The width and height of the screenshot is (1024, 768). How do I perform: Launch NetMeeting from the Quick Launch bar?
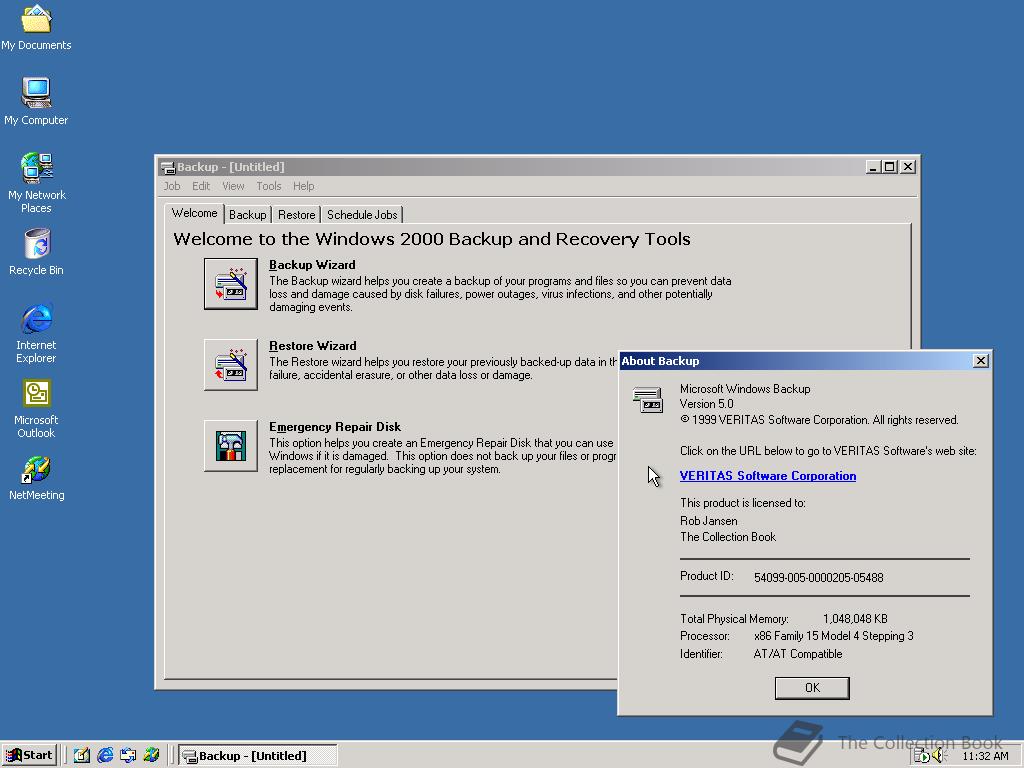coord(152,756)
